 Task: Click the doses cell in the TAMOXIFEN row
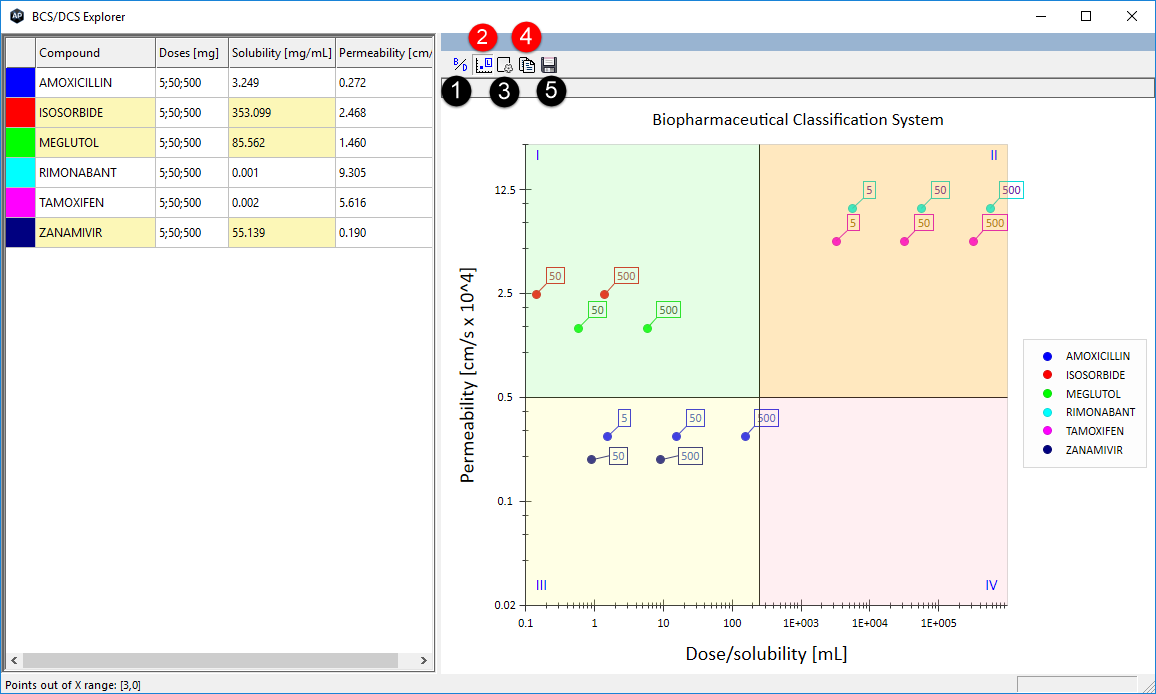pos(192,203)
